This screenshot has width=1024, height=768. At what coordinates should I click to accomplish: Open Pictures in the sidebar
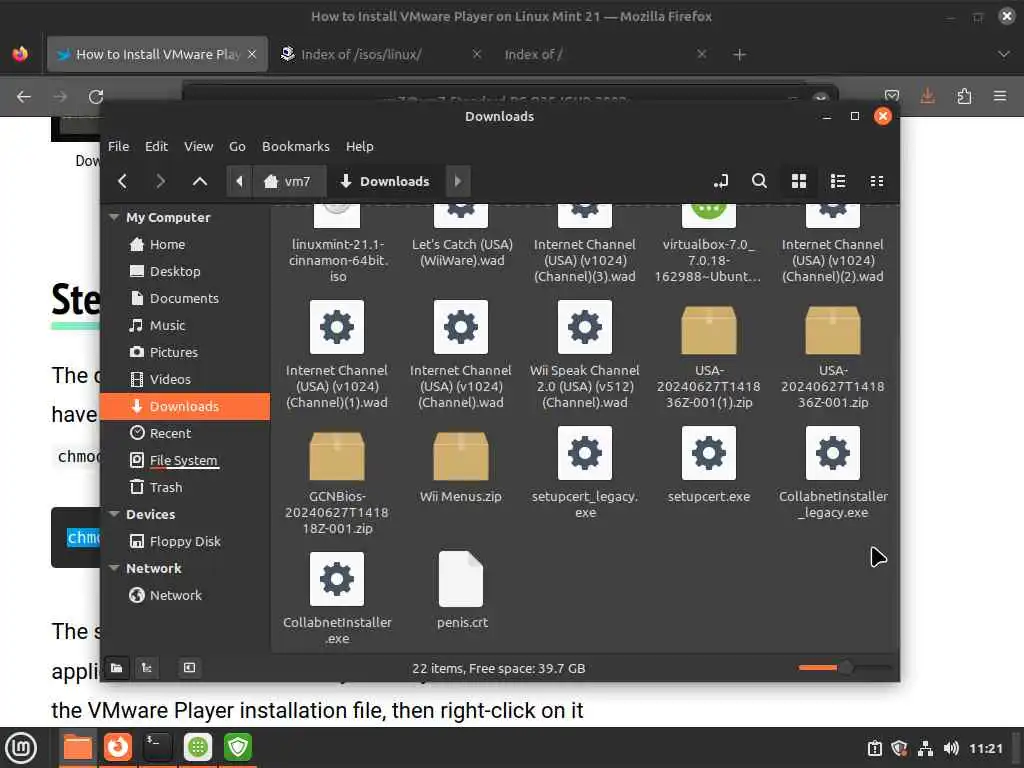tap(185, 352)
